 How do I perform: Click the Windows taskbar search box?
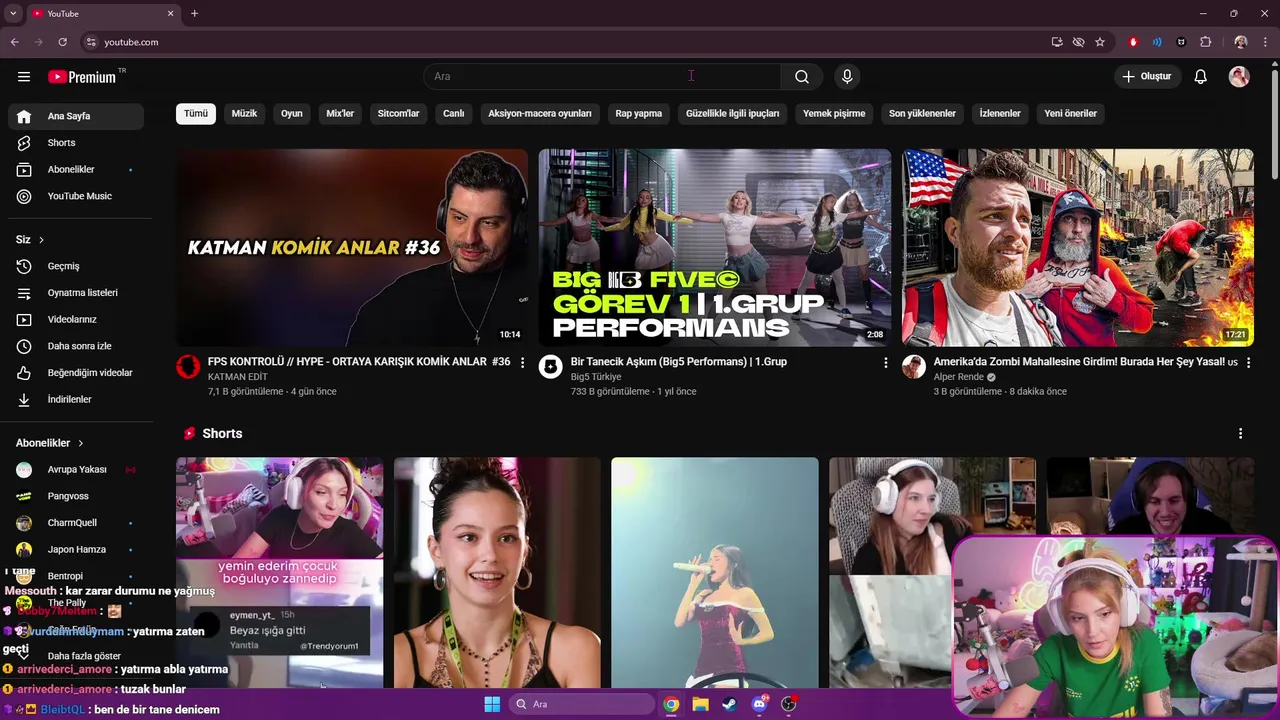click(x=581, y=704)
